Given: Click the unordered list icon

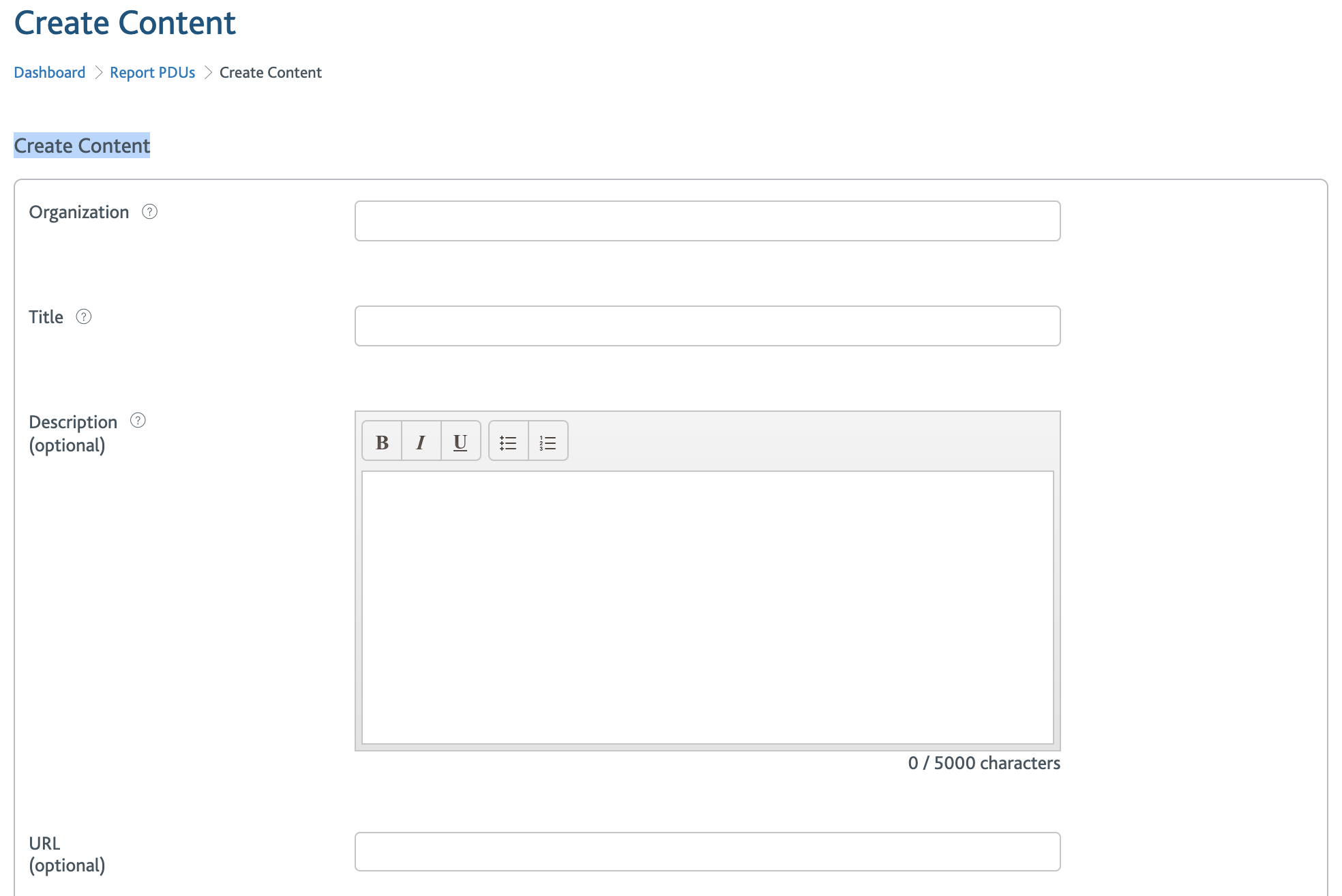Looking at the screenshot, I should coord(508,441).
